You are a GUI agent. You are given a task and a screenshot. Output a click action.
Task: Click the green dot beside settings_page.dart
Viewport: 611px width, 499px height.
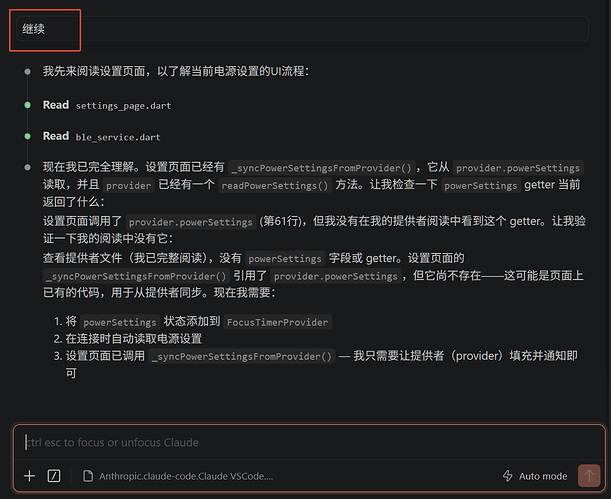(x=28, y=105)
